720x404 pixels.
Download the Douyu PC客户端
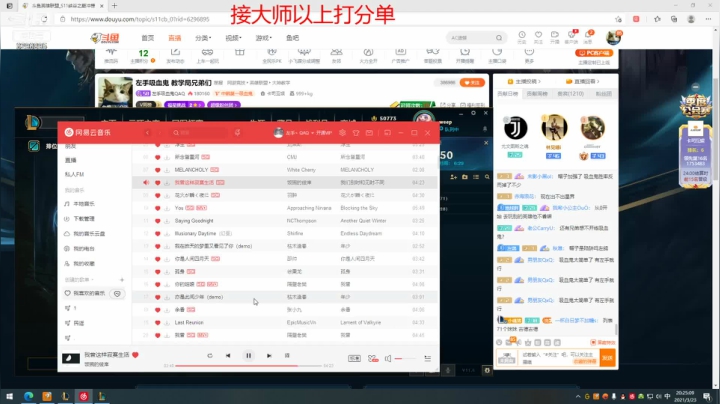coord(594,53)
